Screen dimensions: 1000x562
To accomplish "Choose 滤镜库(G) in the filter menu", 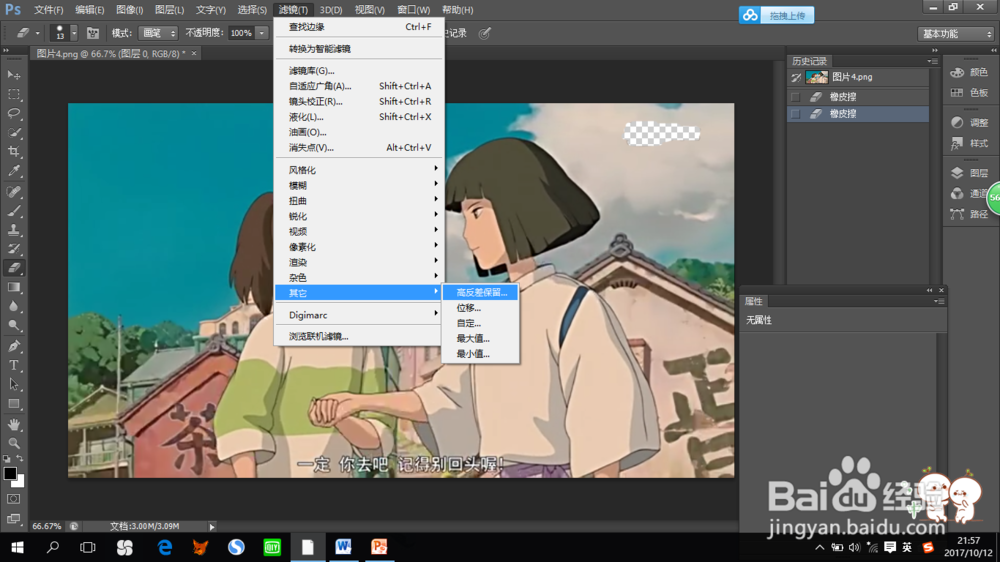I will pyautogui.click(x=358, y=70).
